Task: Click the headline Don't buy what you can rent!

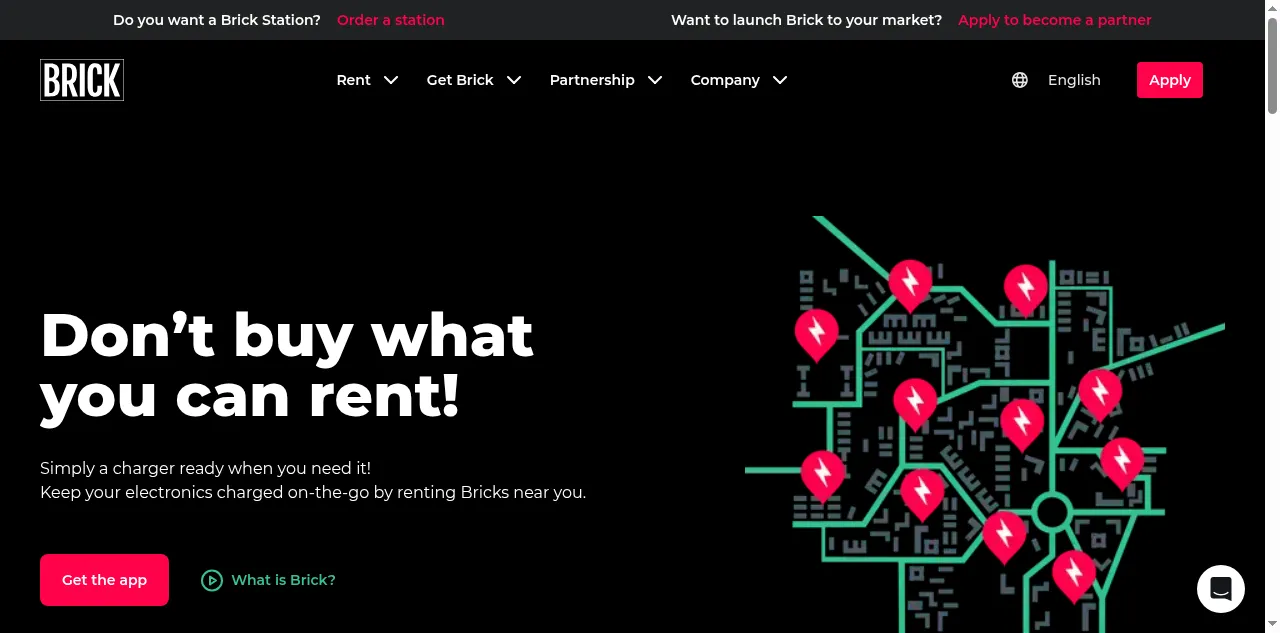Action: [x=287, y=364]
